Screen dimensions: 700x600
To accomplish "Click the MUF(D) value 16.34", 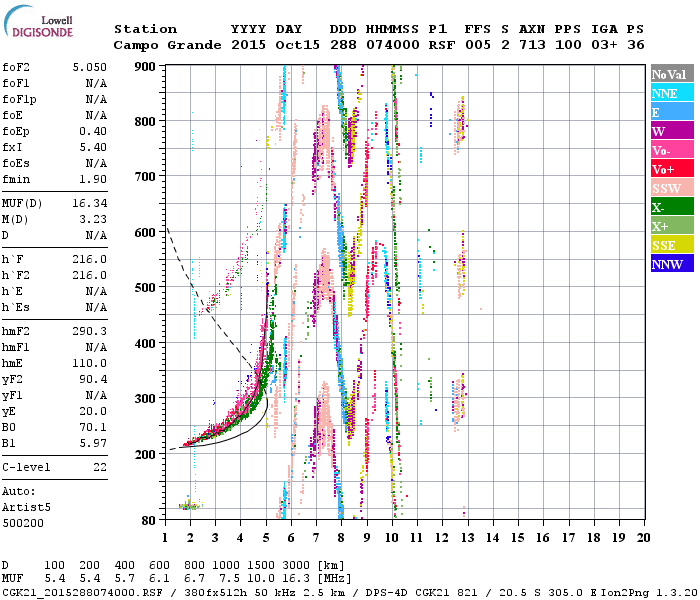I will [90, 204].
